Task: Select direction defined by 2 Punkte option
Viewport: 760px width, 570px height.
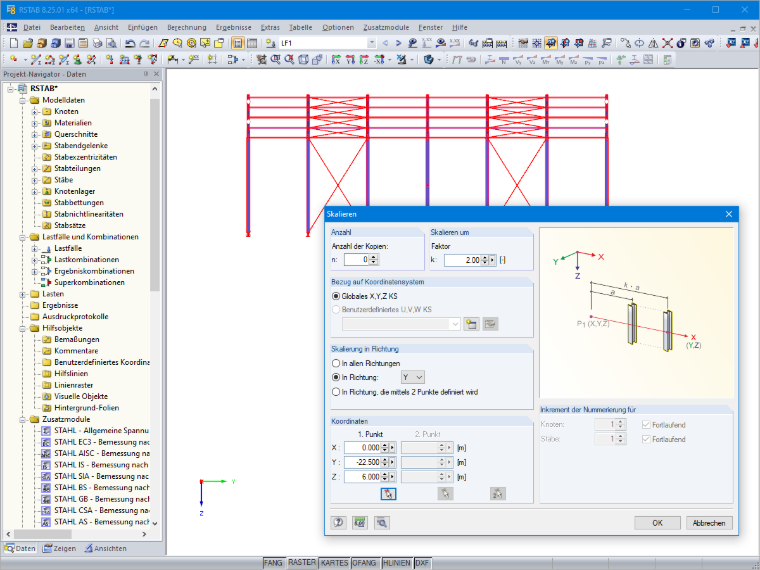Action: point(336,392)
